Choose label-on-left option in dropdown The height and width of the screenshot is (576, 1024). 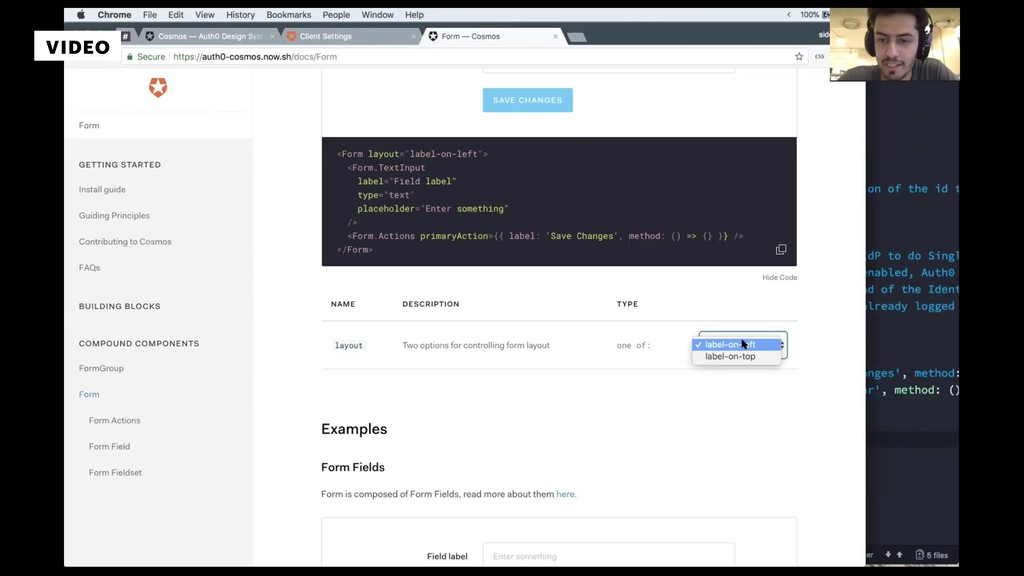coord(737,344)
